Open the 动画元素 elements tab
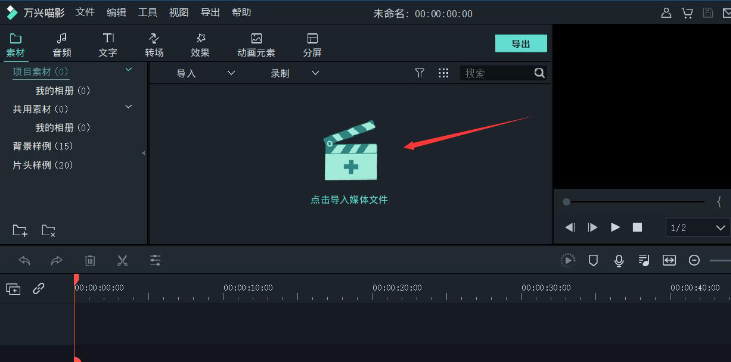This screenshot has height=362, width=731. click(256, 45)
